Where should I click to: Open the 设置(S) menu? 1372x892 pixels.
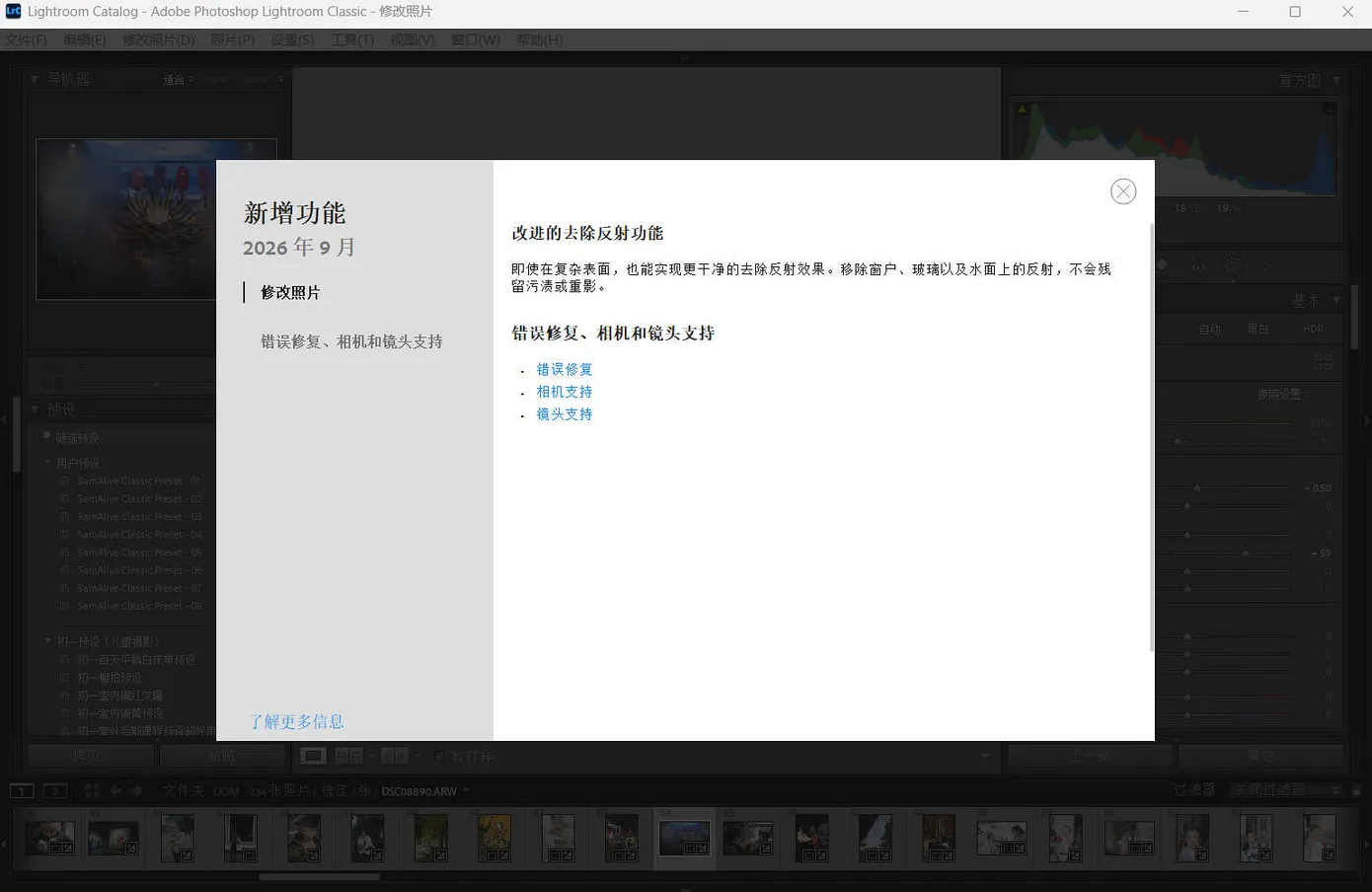click(293, 39)
